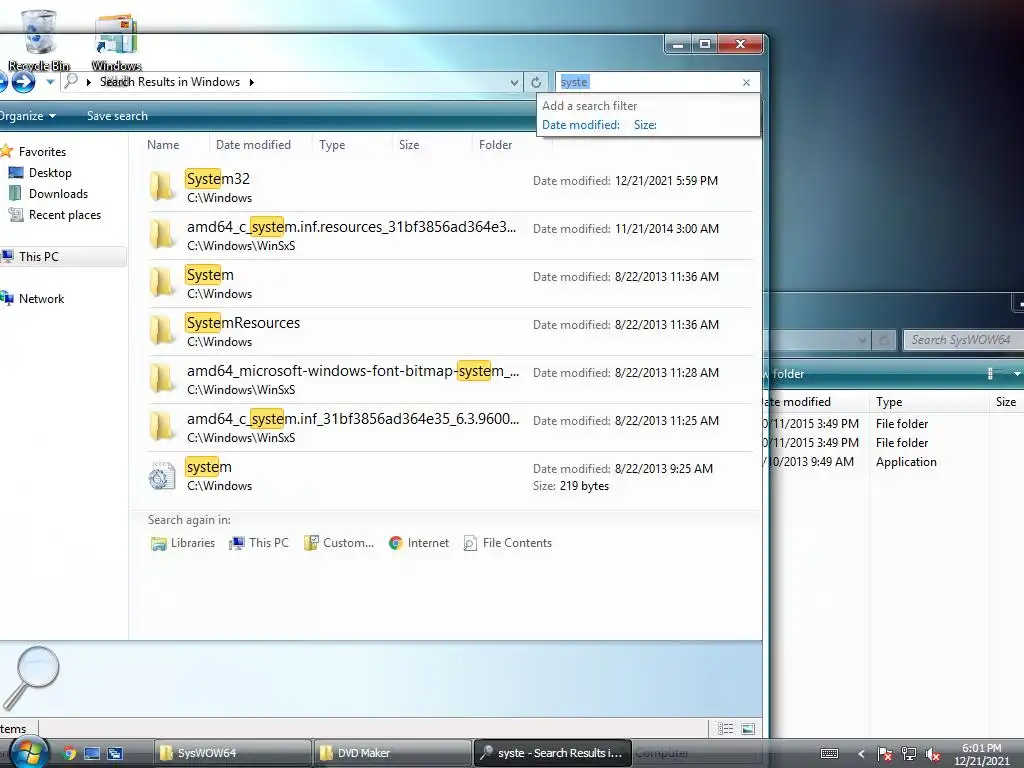Sort by the Type column header
The width and height of the screenshot is (1024, 768).
click(x=332, y=145)
